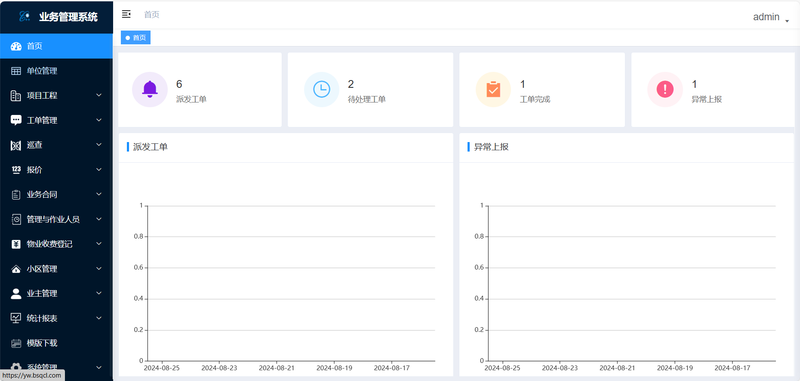Expand the 工单管理 submenu chevron

click(99, 120)
